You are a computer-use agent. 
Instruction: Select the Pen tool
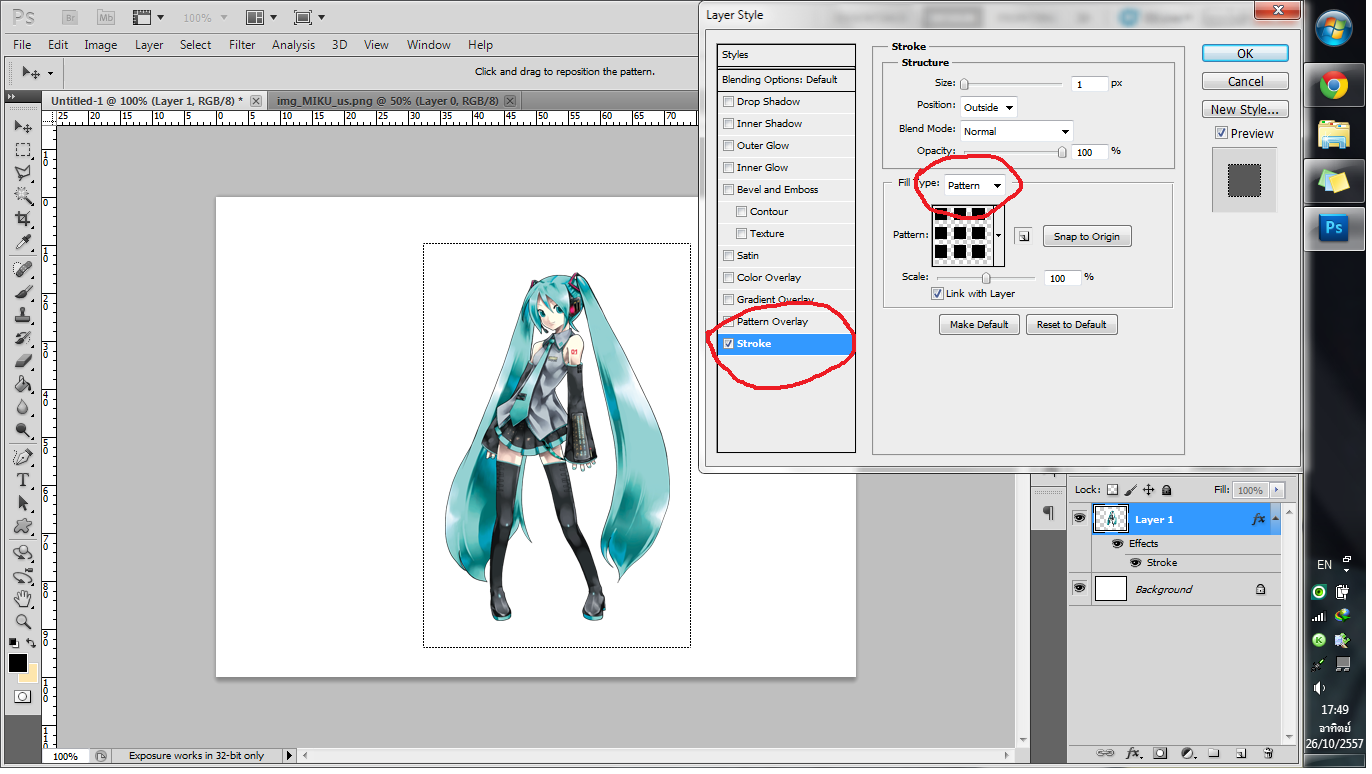point(22,457)
